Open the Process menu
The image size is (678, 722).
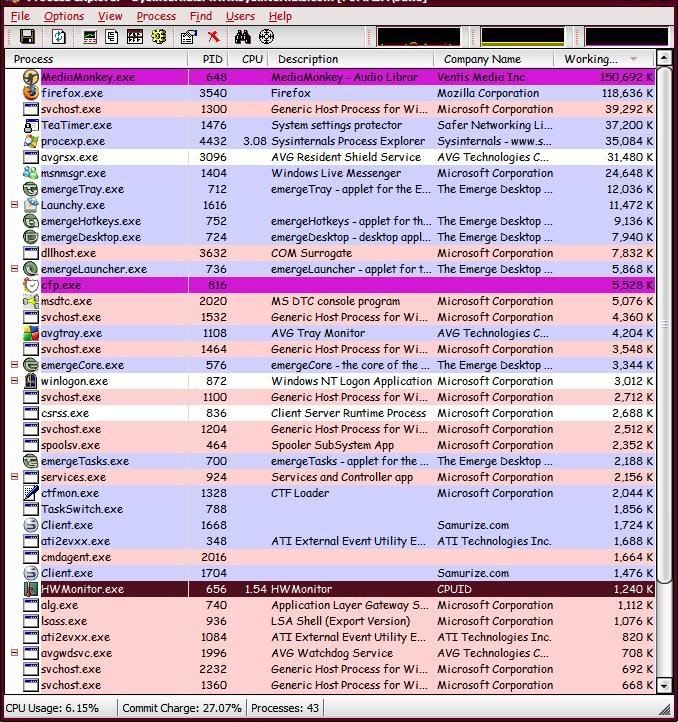(x=156, y=16)
